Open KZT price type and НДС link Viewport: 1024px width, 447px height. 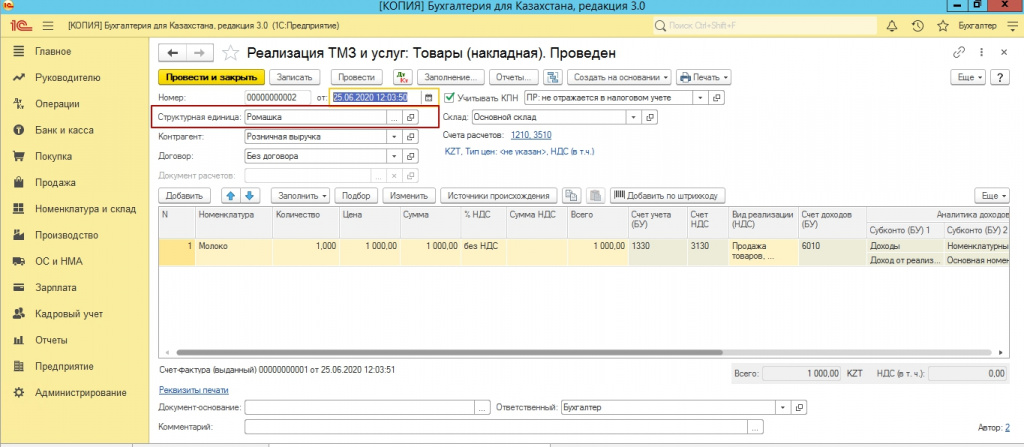pyautogui.click(x=519, y=151)
